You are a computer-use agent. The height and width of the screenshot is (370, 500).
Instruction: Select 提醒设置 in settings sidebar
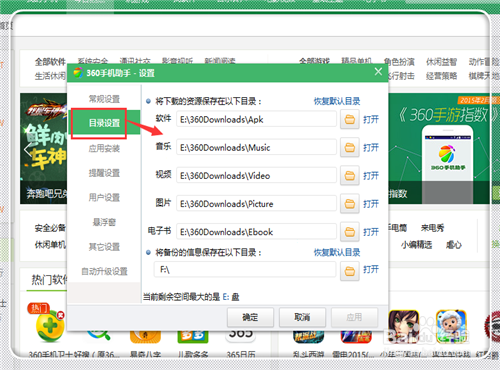click(x=104, y=173)
